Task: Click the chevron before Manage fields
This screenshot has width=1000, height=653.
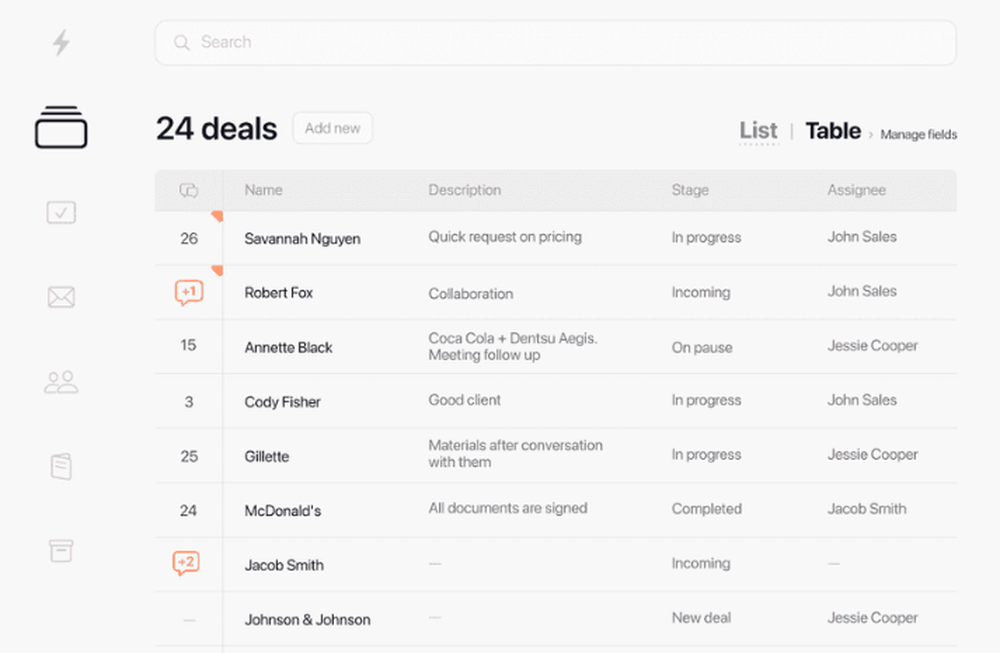Action: click(x=871, y=135)
